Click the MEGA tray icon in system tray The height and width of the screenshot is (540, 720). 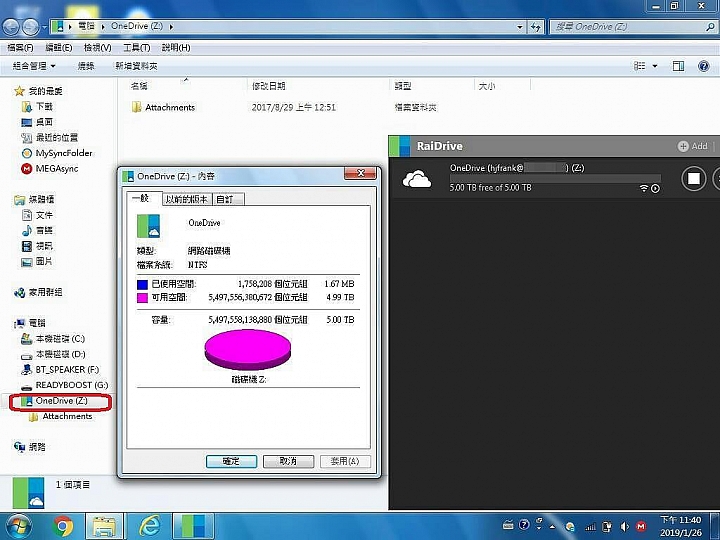point(641,526)
